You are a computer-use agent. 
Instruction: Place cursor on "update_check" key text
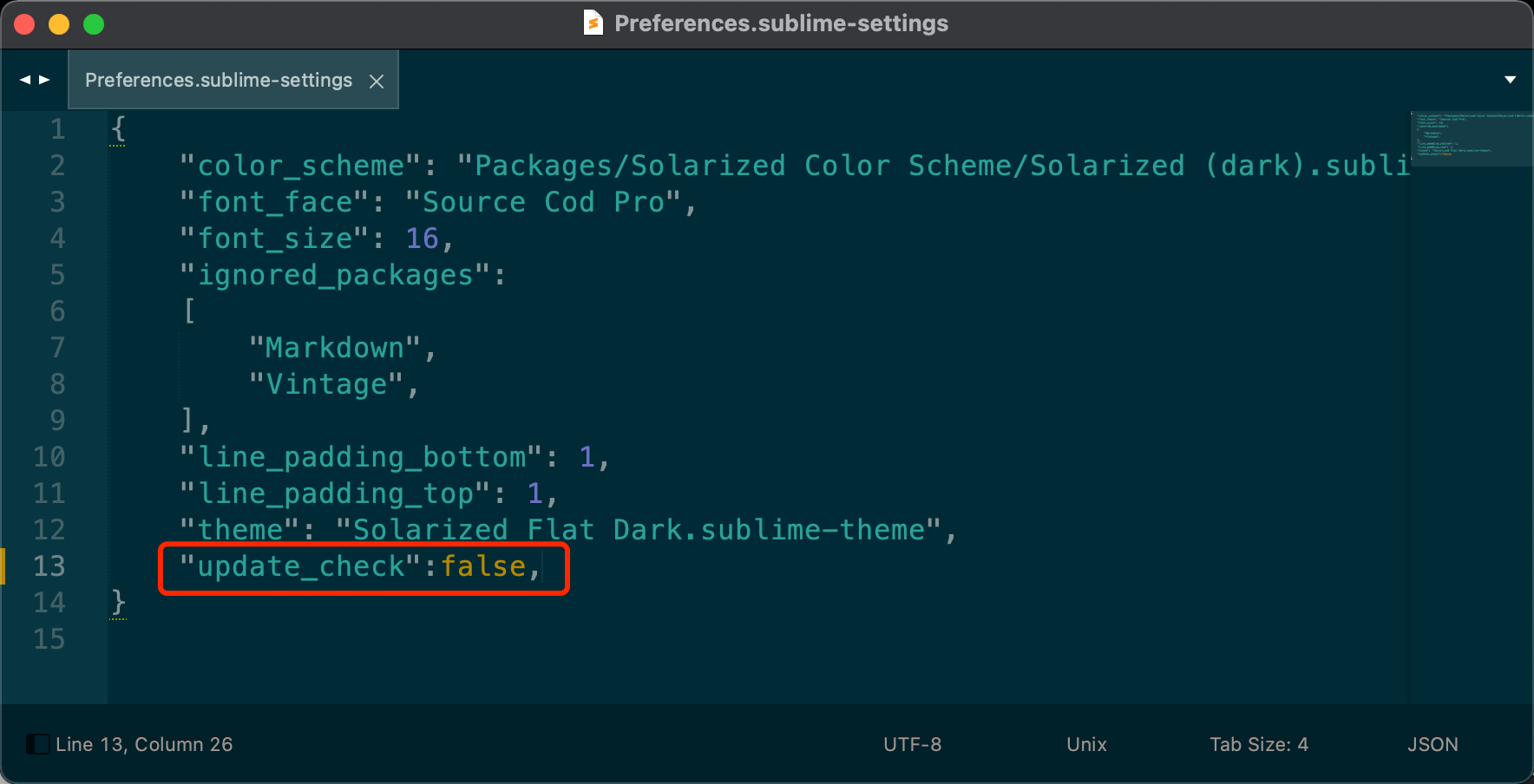(x=301, y=566)
